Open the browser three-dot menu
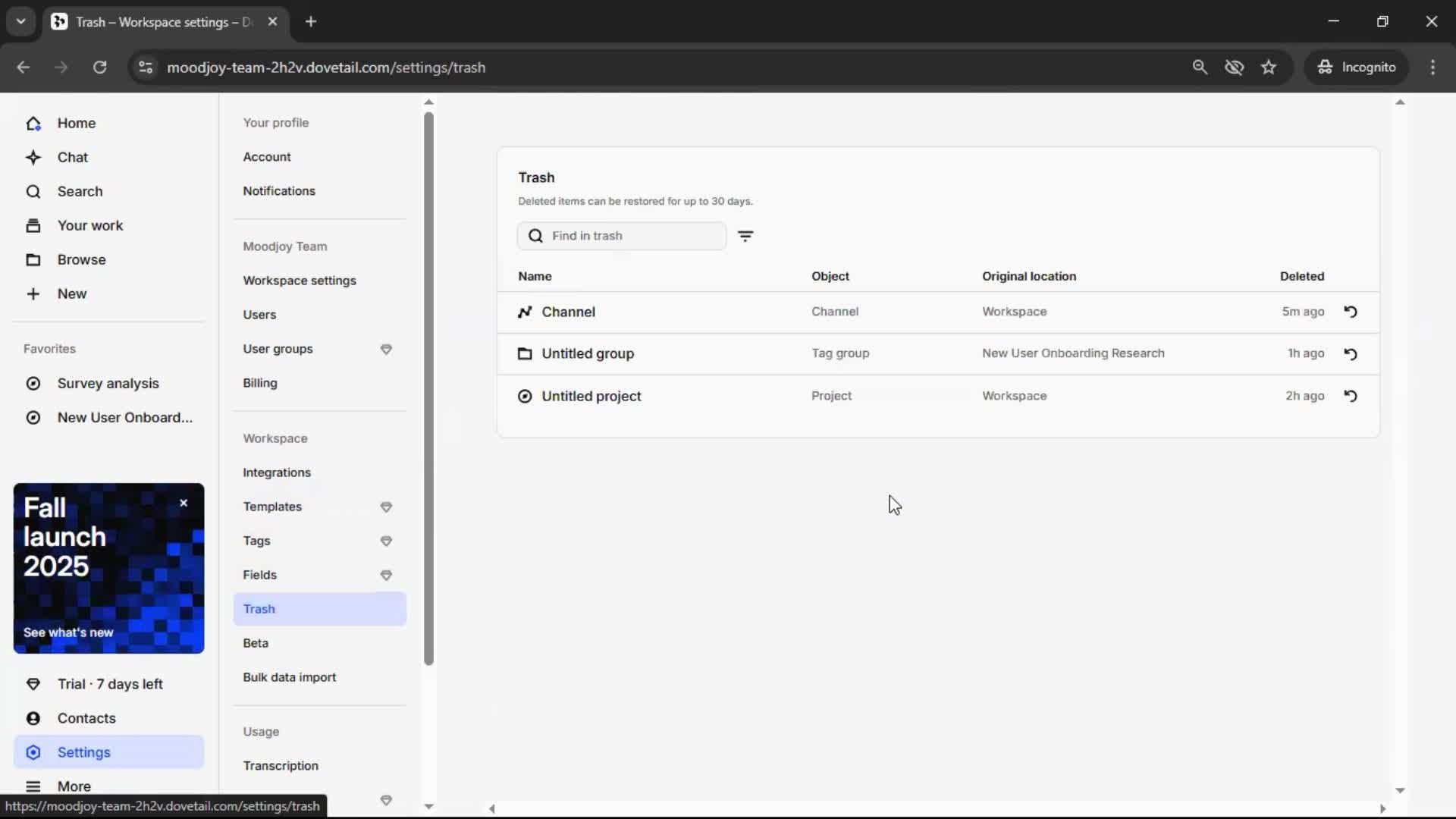The image size is (1456, 819). (1432, 67)
